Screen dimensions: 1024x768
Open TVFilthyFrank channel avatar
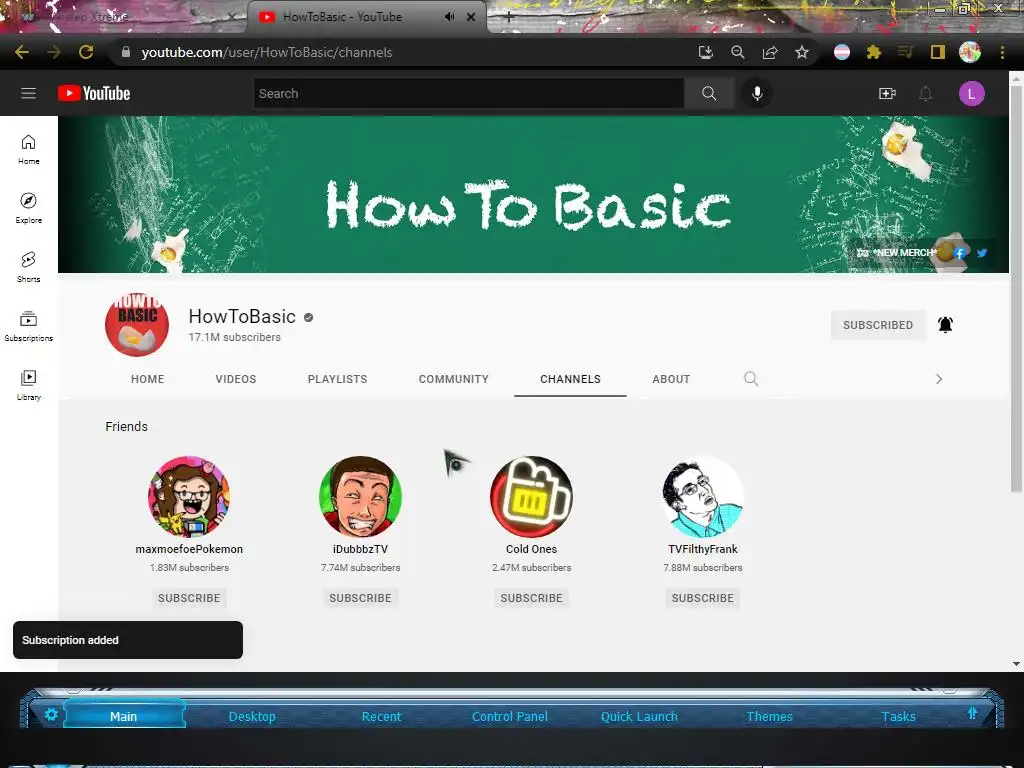[703, 496]
